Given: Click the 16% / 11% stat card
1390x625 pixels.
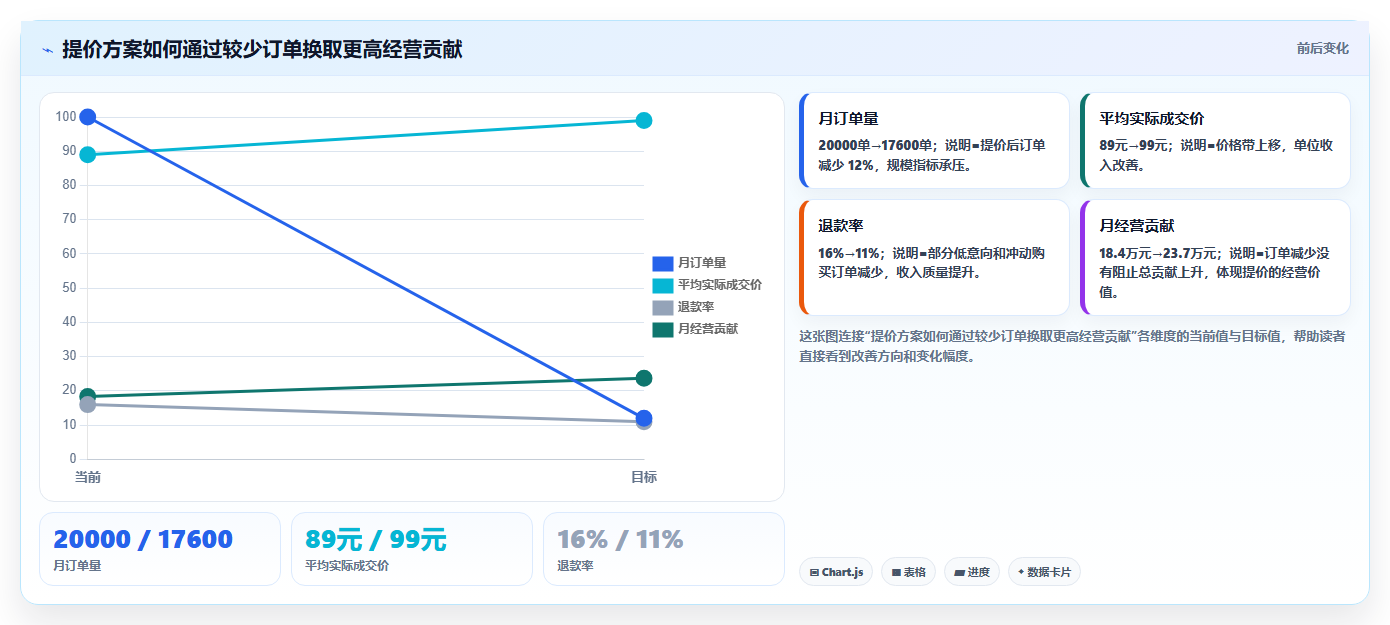Looking at the screenshot, I should (664, 549).
